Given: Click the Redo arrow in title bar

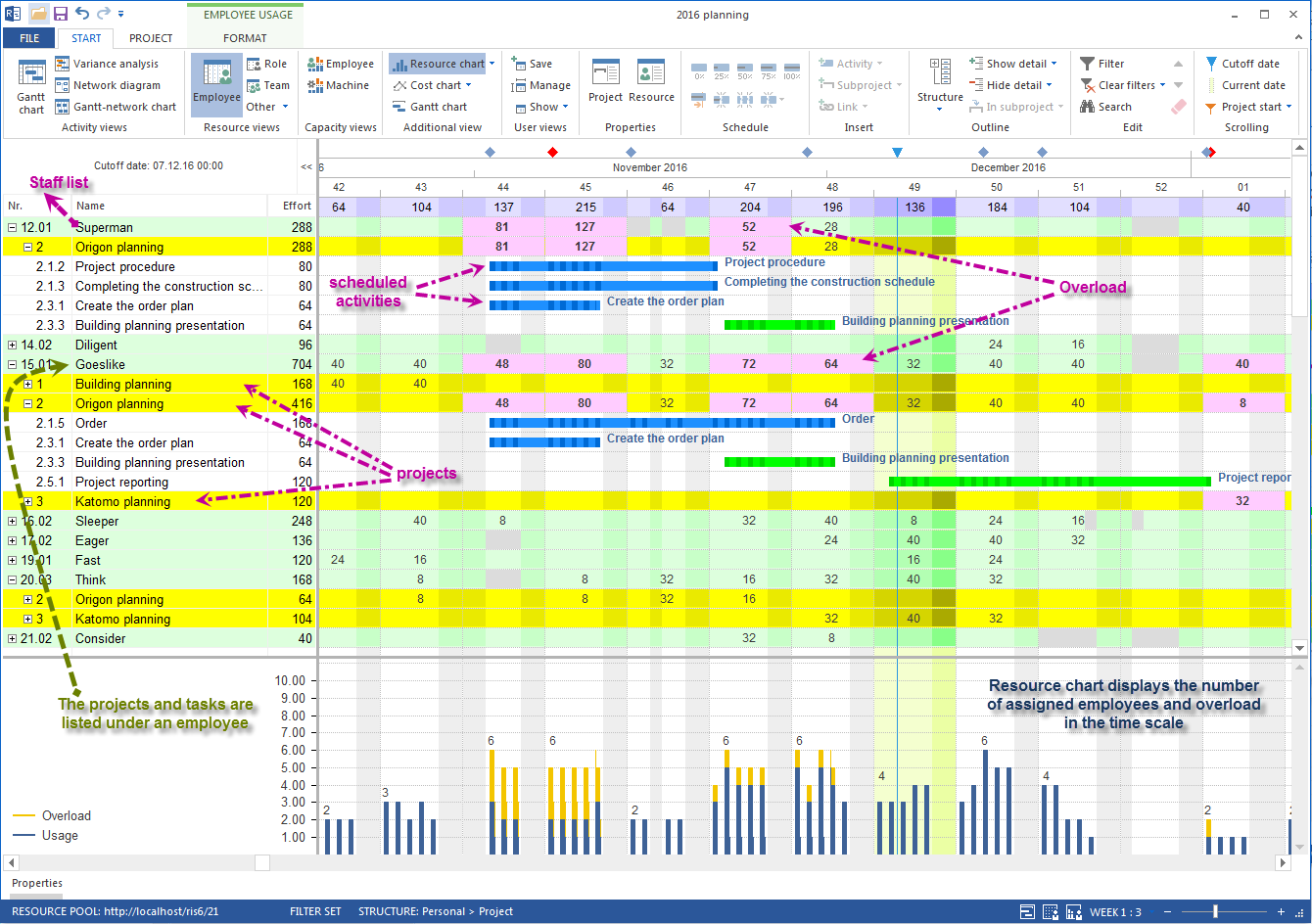Looking at the screenshot, I should [x=103, y=14].
